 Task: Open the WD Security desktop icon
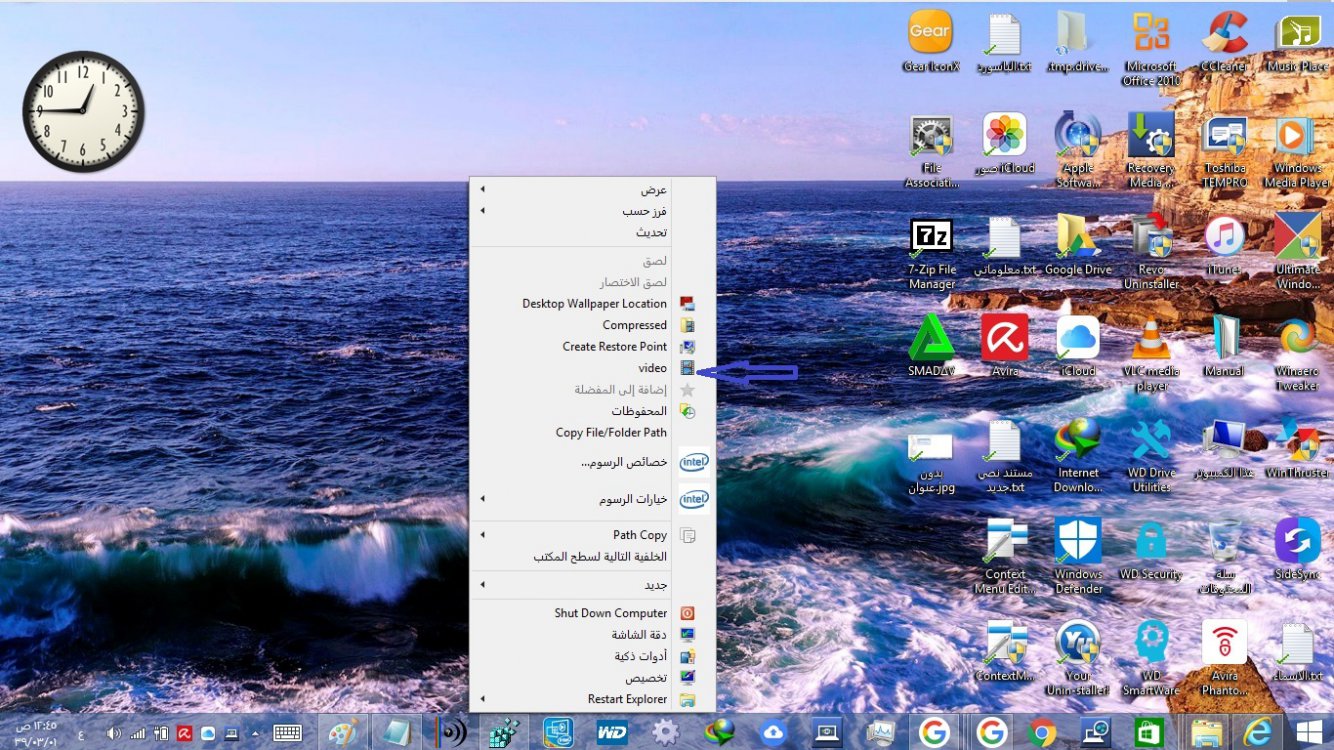[x=1151, y=550]
